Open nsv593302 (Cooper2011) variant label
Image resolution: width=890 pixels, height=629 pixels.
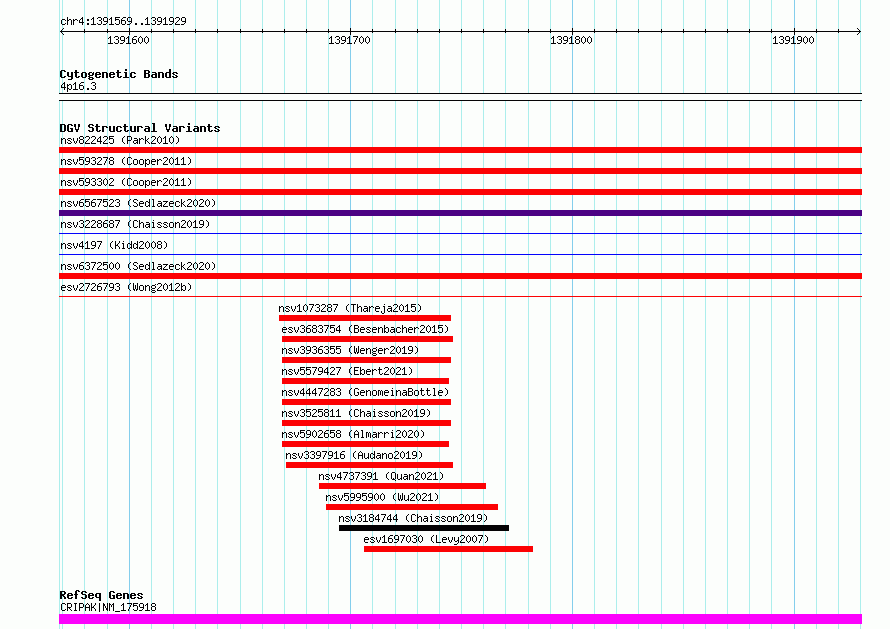tap(126, 182)
